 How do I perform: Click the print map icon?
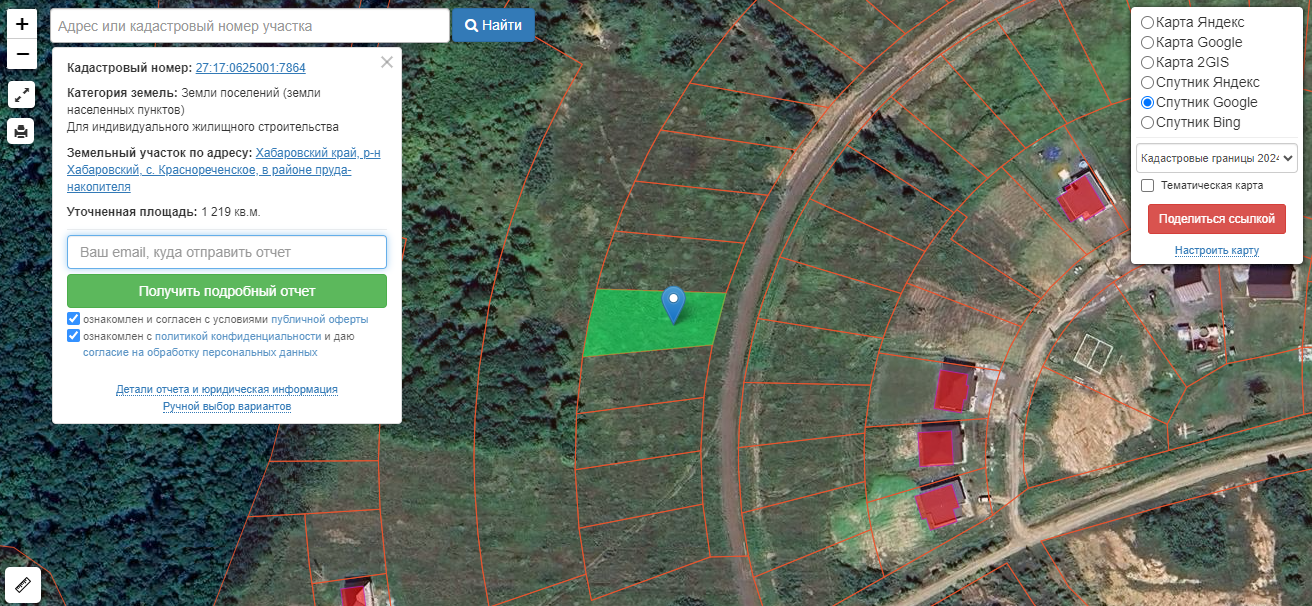tap(22, 131)
